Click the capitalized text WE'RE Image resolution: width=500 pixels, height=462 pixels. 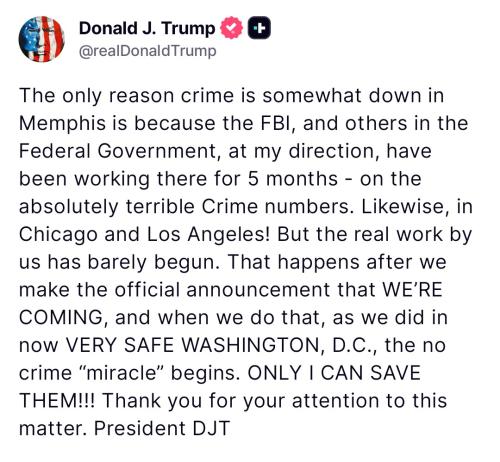pos(412,289)
